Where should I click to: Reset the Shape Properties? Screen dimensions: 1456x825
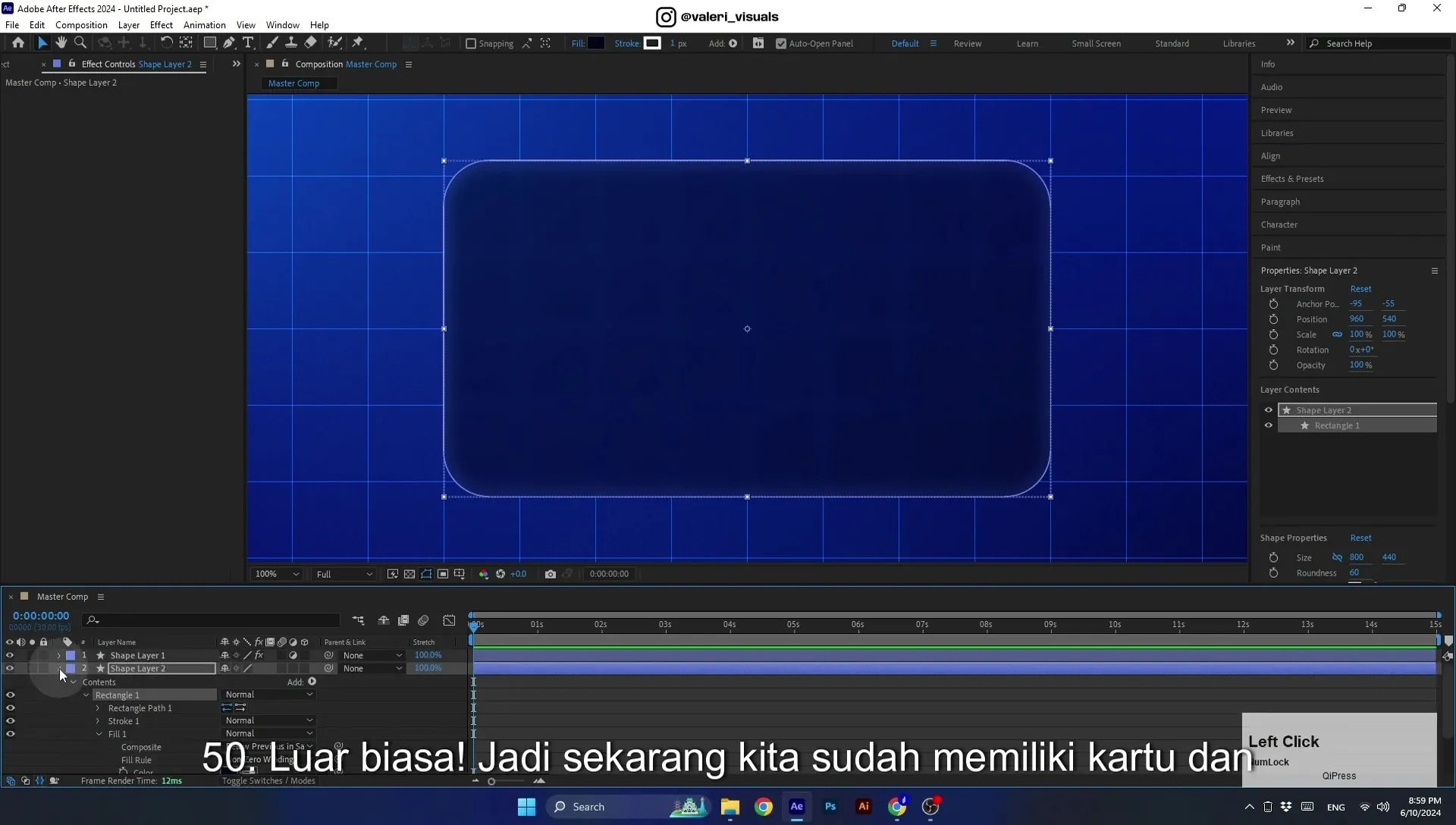coord(1360,538)
